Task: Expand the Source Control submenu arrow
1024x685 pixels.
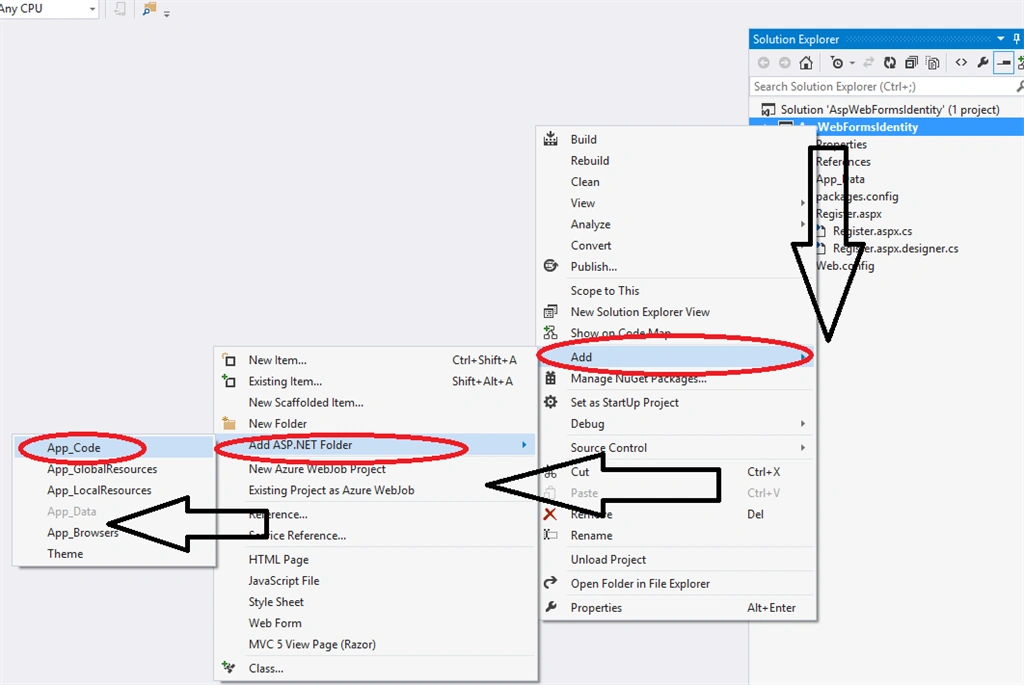Action: 803,447
